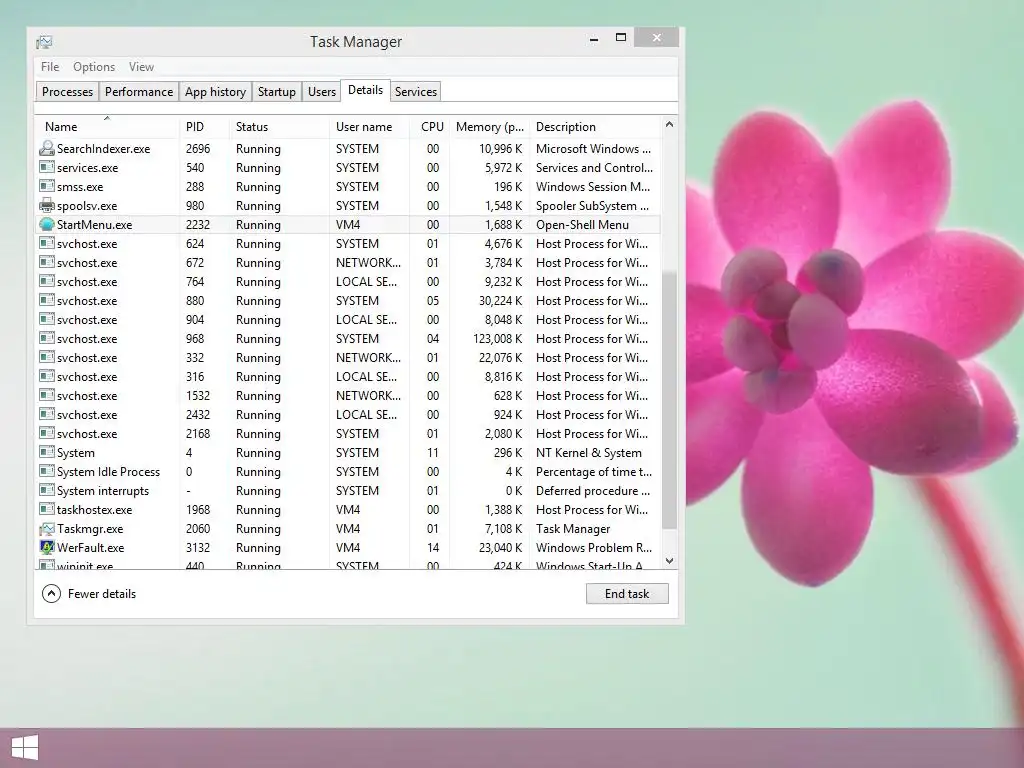Image resolution: width=1024 pixels, height=768 pixels.
Task: Click icon of svchost.exe PID 2168
Action: click(47, 433)
